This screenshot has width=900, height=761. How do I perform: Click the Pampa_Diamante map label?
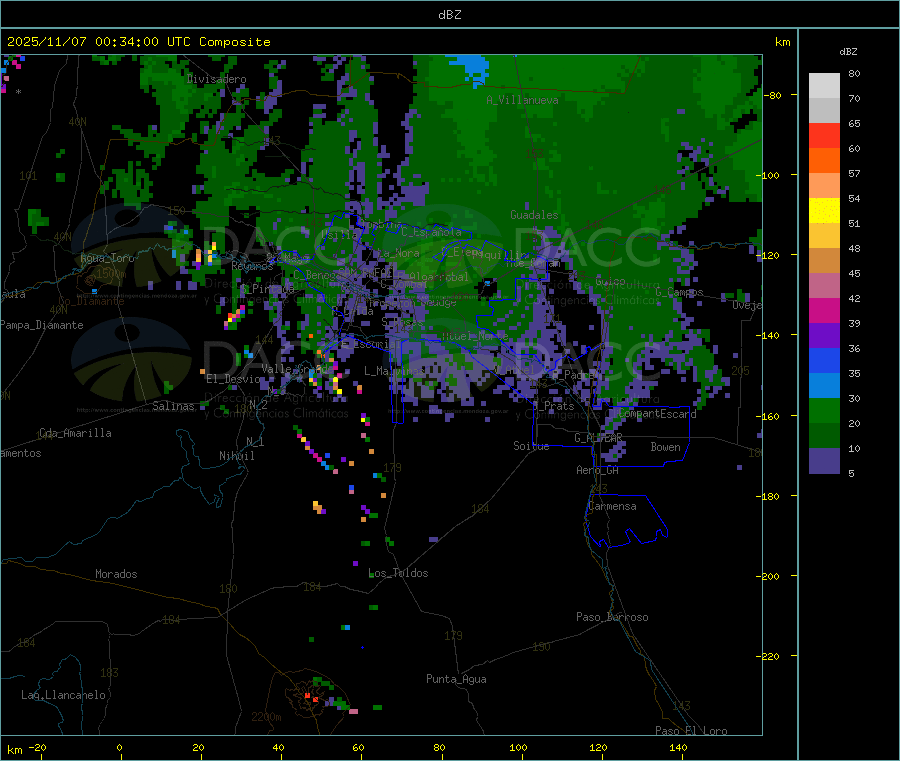click(42, 325)
